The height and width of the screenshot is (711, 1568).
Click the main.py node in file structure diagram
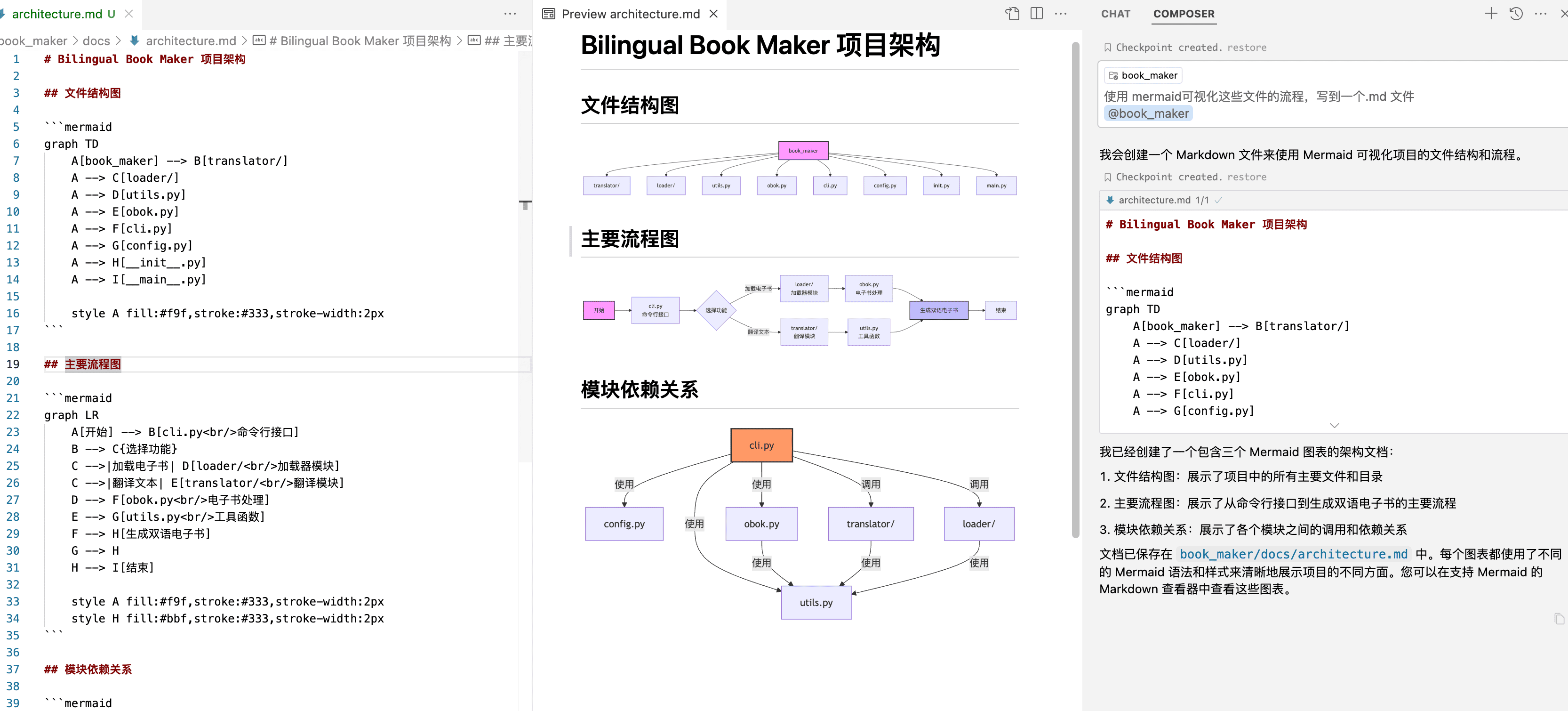(x=996, y=186)
